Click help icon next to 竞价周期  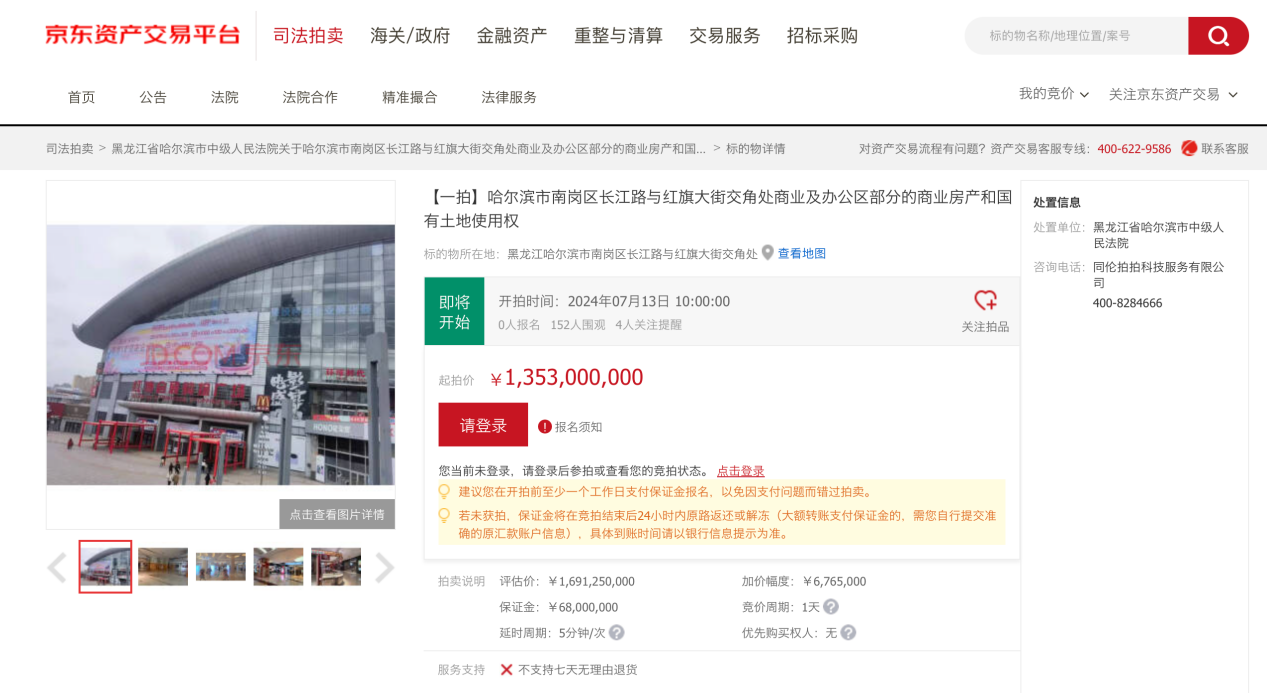(831, 607)
